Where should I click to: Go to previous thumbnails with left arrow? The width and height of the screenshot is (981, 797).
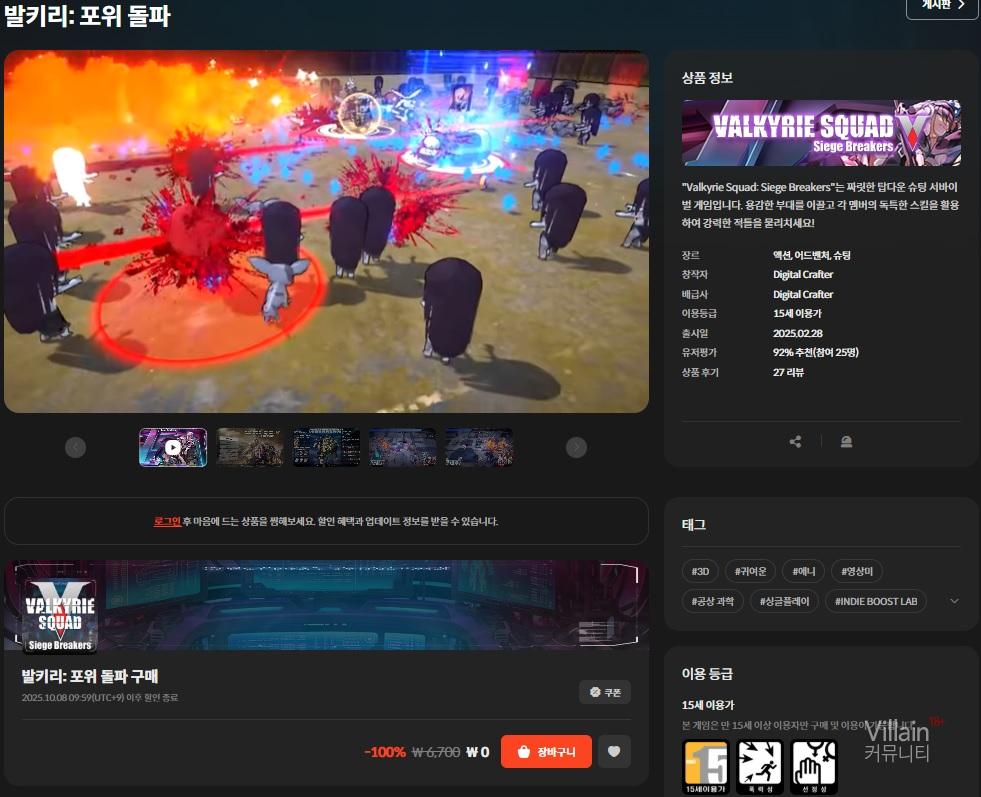[76, 447]
